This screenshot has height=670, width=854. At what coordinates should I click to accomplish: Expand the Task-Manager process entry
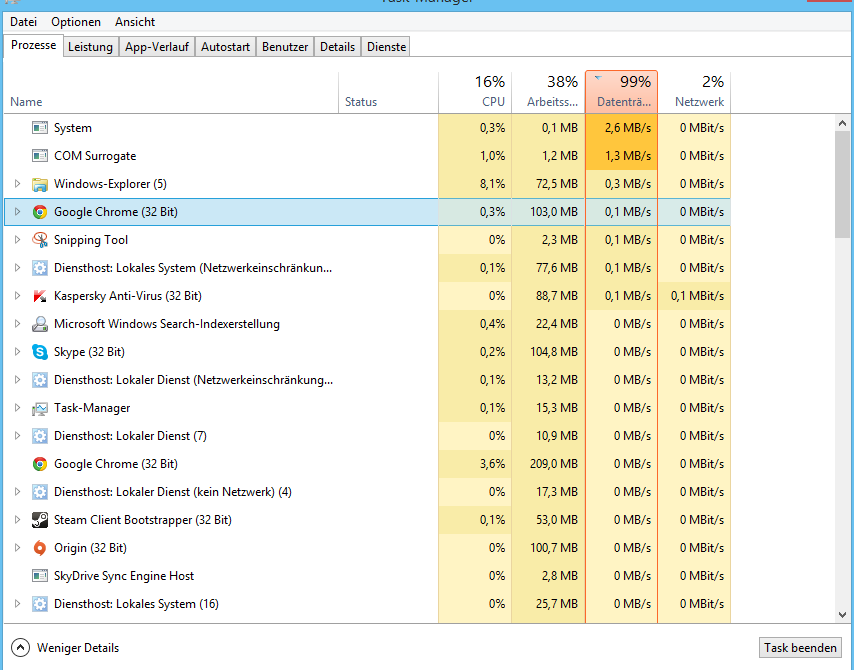coord(17,408)
